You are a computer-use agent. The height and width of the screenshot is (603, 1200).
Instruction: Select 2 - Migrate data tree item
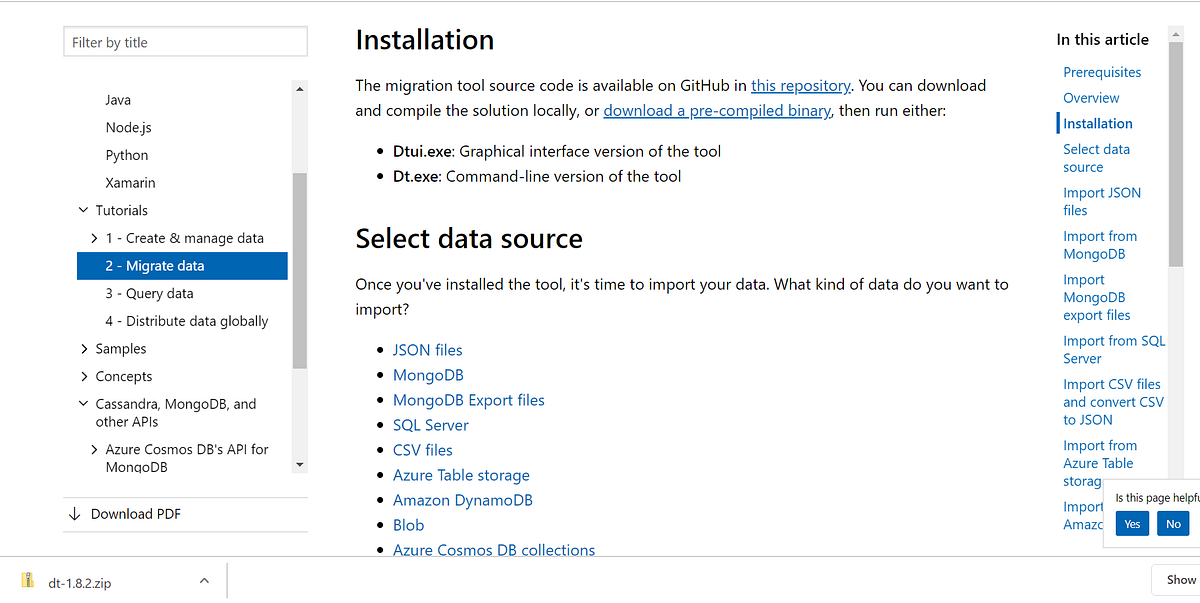point(182,266)
